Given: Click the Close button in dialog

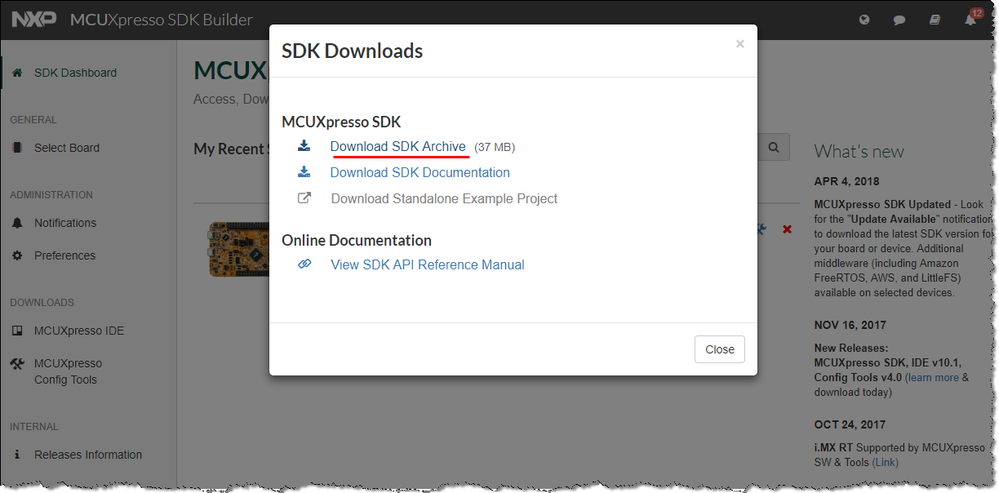Looking at the screenshot, I should click(719, 349).
